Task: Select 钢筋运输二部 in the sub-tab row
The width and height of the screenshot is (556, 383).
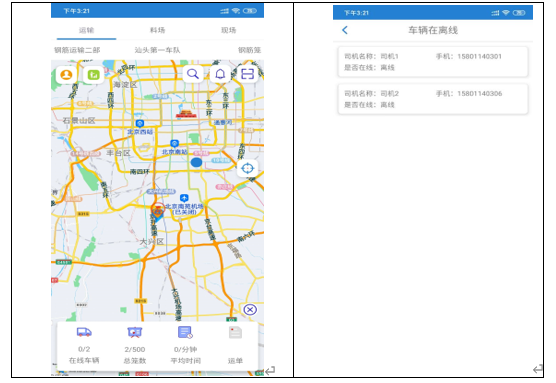Action: 77,50
